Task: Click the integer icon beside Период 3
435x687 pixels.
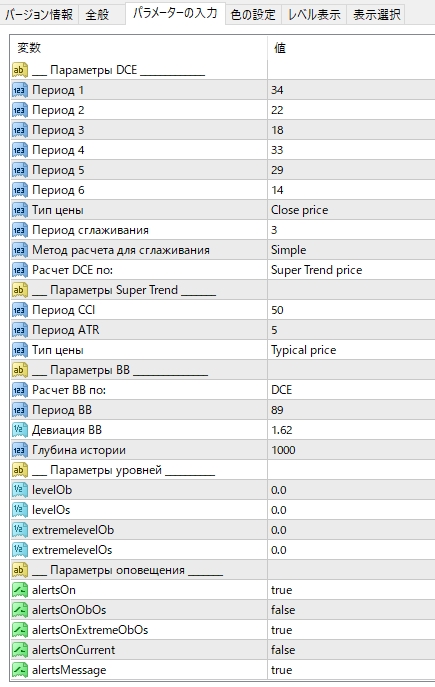Action: click(20, 130)
